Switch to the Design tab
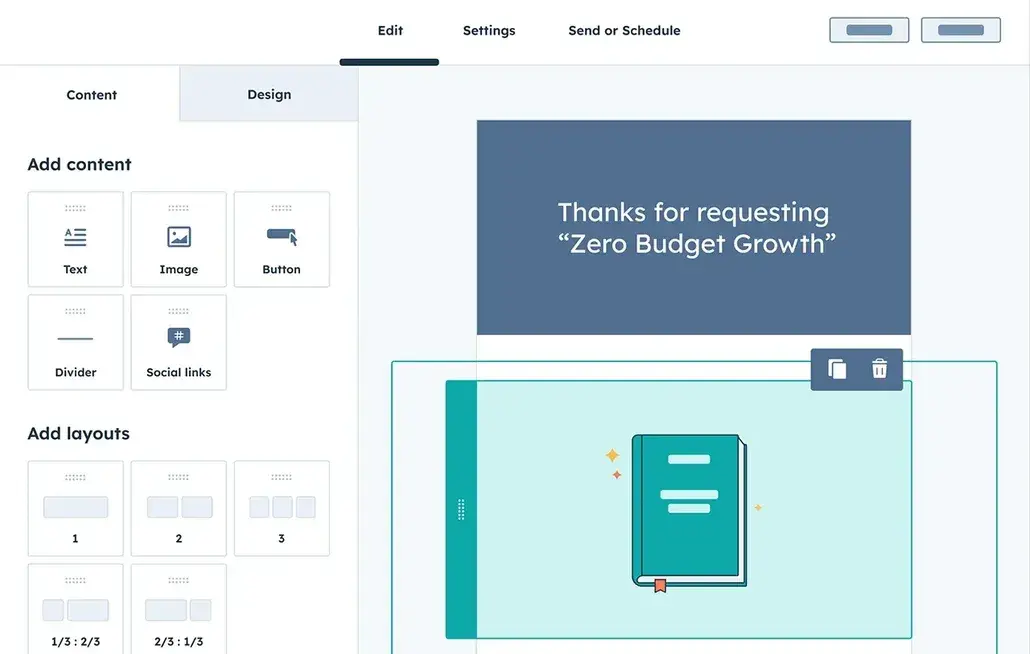The width and height of the screenshot is (1030, 654). (268, 94)
